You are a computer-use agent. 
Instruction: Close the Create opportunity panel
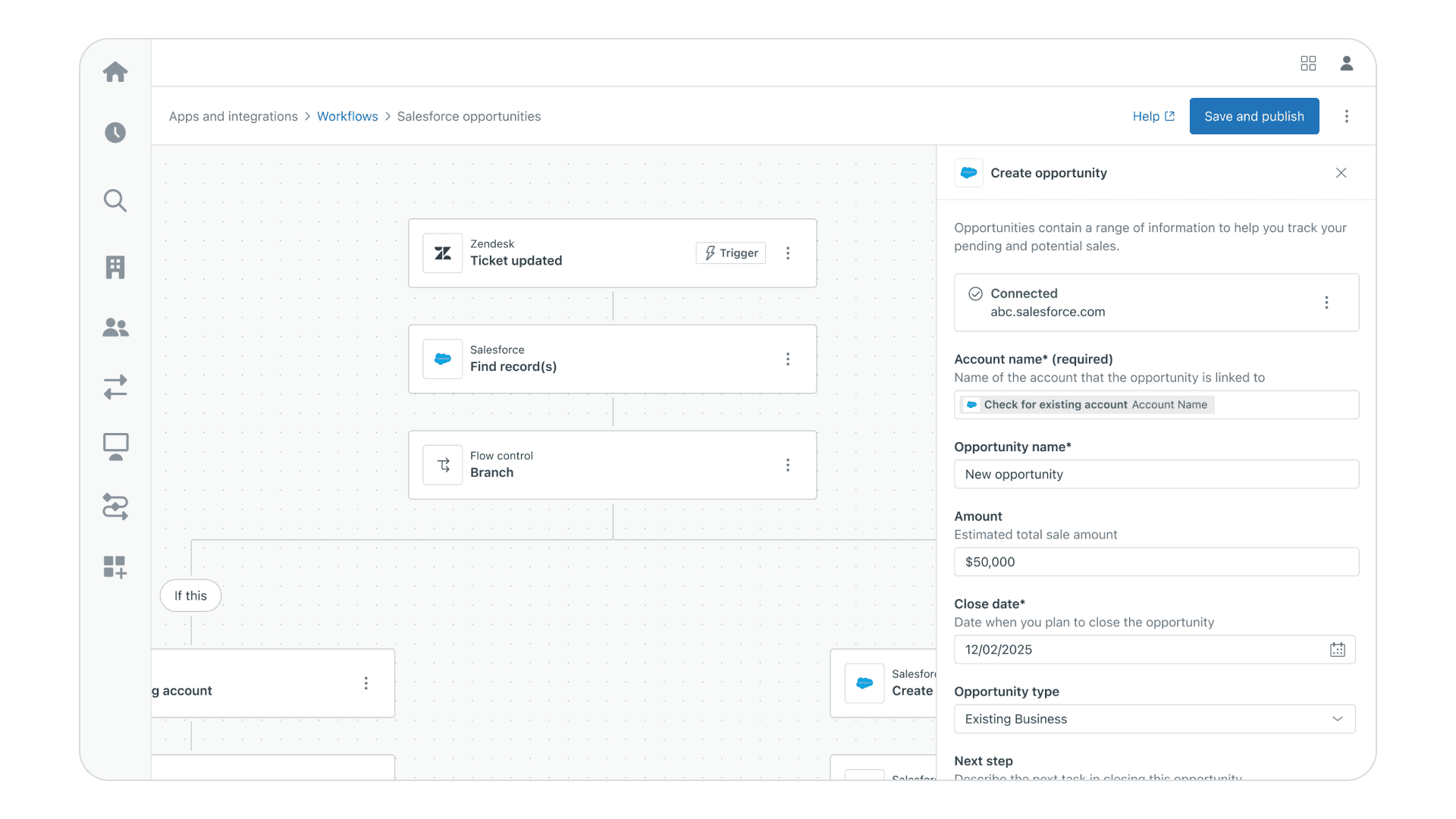(1341, 173)
